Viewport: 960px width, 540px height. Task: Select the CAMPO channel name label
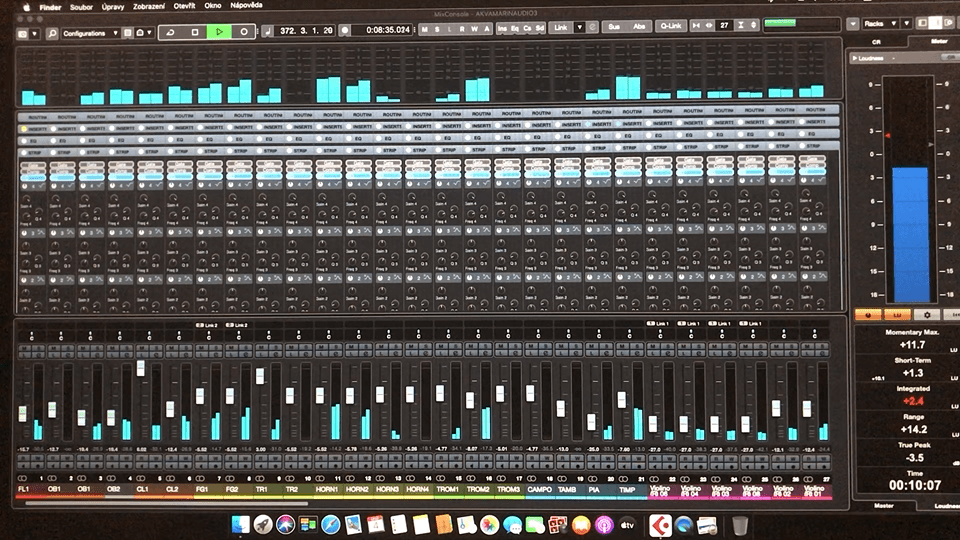coord(539,490)
